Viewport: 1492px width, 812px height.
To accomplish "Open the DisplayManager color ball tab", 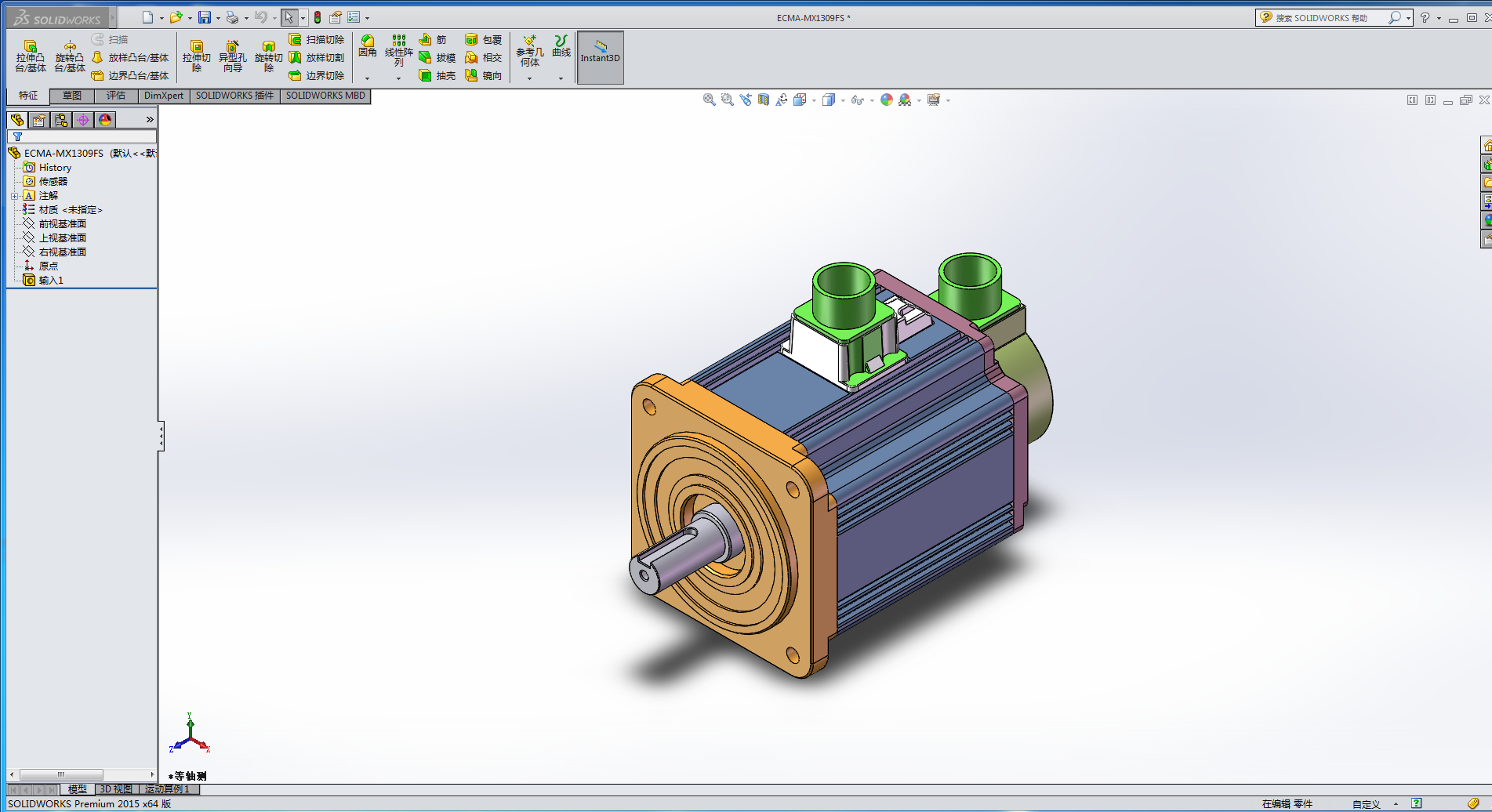I will point(105,120).
